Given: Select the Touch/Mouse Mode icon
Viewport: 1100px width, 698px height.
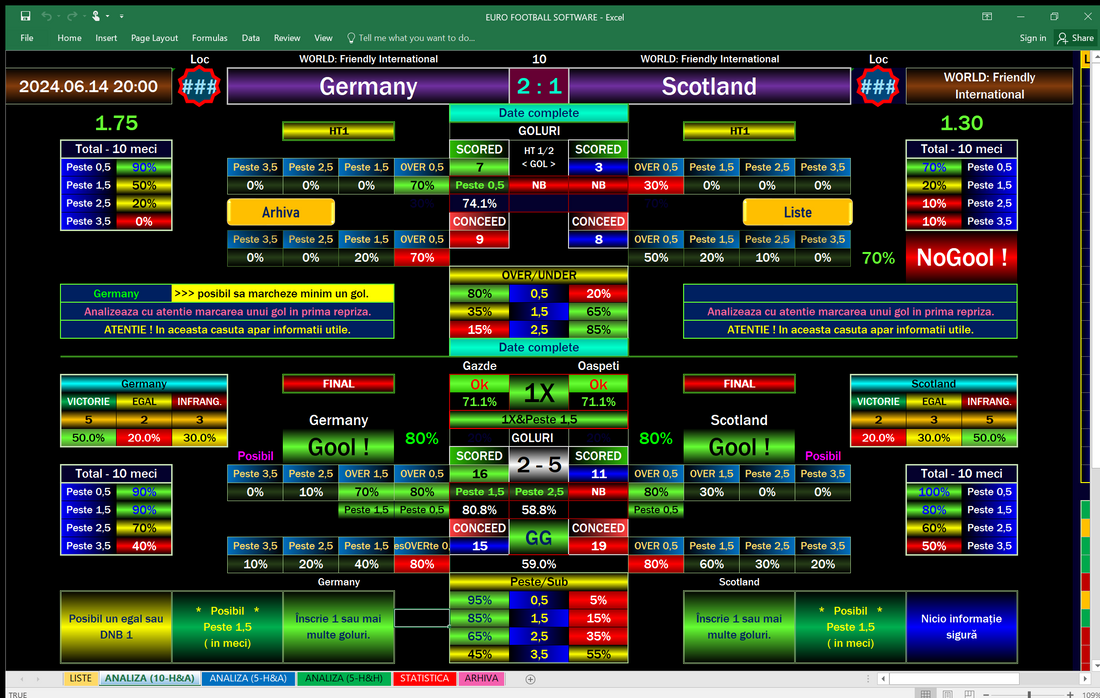Looking at the screenshot, I should [97, 16].
